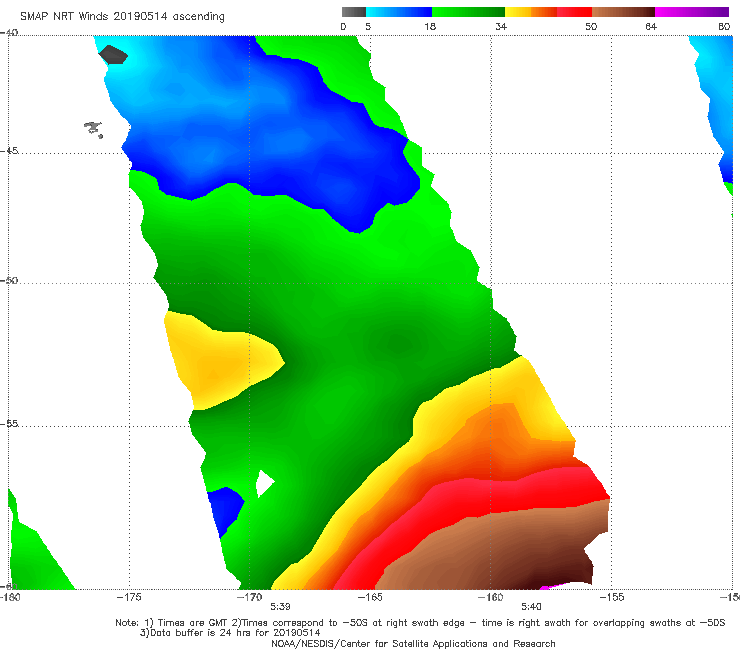Click the isolated yellow wind patch in green swath
This screenshot has height=650, width=740.
click(222, 361)
